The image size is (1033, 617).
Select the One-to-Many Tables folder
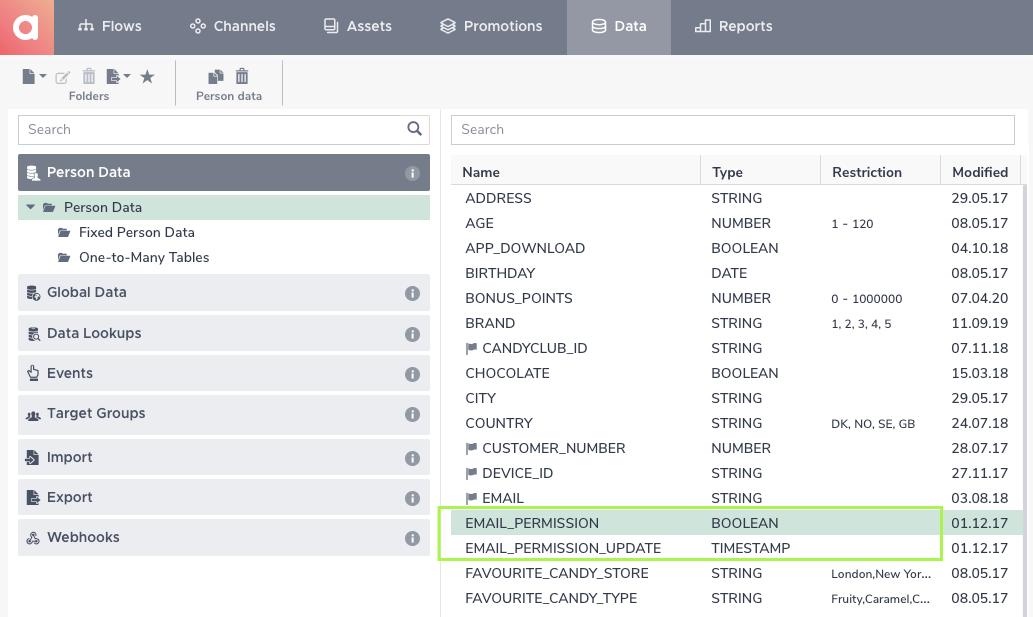coord(144,257)
